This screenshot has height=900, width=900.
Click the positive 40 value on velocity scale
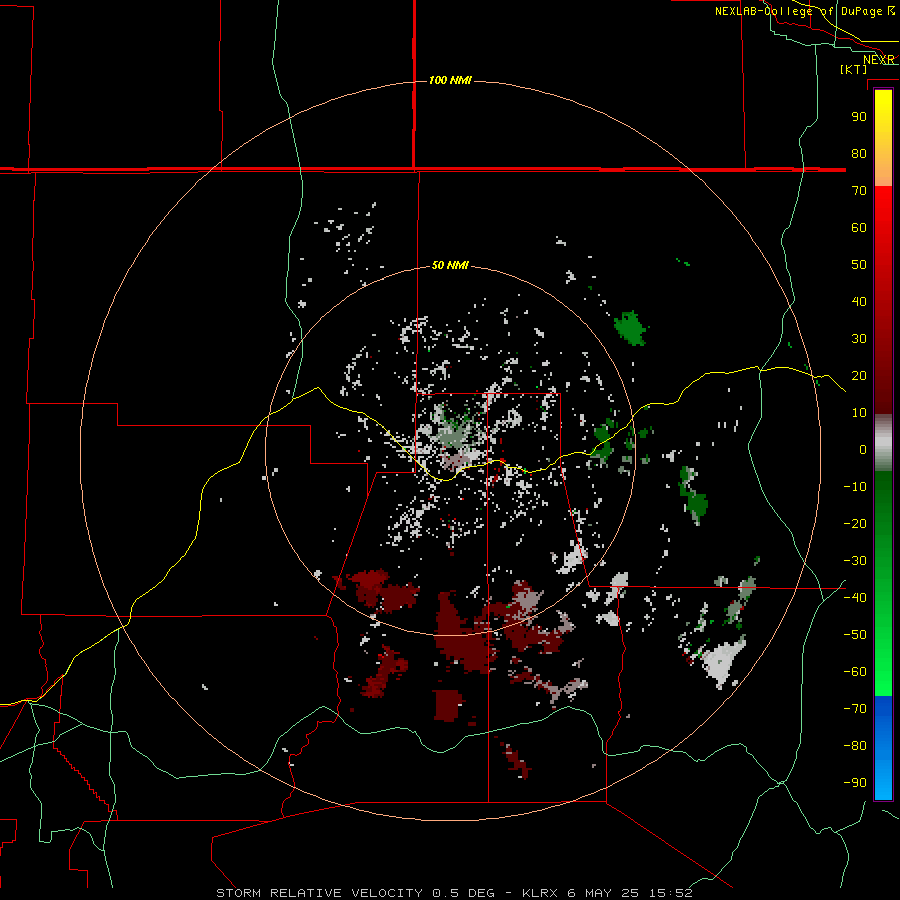point(859,301)
